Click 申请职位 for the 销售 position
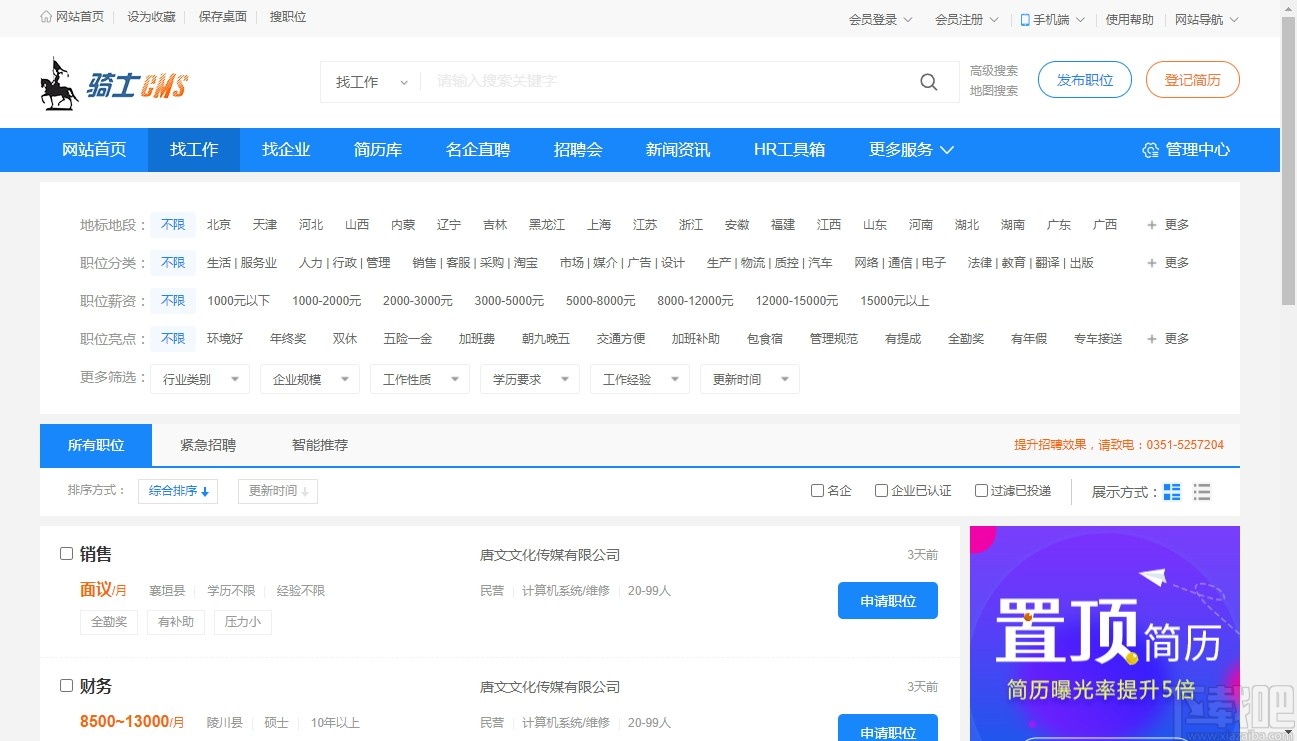This screenshot has width=1297, height=741. [x=887, y=600]
